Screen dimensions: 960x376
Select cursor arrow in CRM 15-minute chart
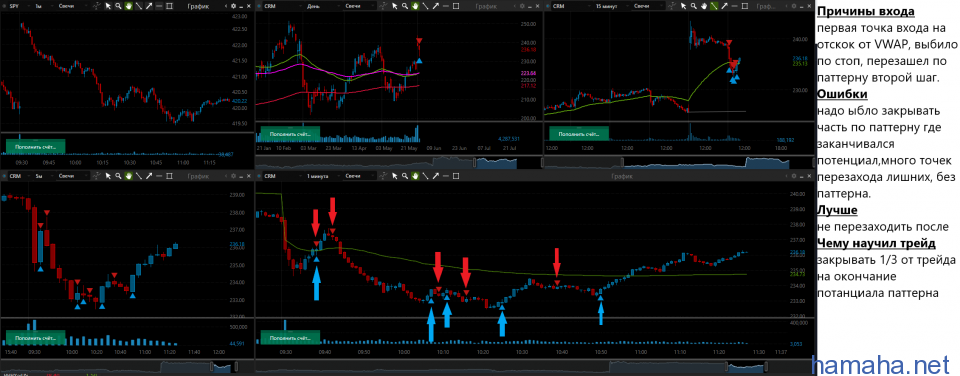[x=683, y=6]
